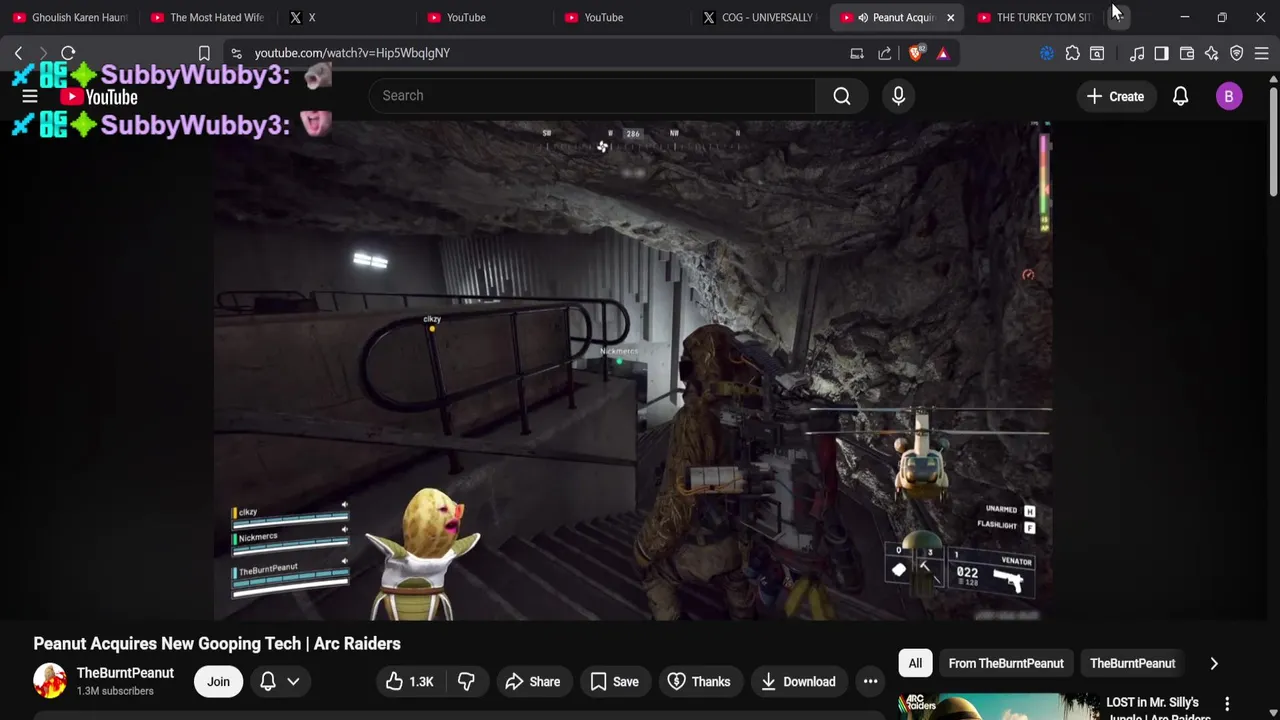Image resolution: width=1280 pixels, height=720 pixels.
Task: Reload the page with the refresh icon
Action: coord(68,53)
